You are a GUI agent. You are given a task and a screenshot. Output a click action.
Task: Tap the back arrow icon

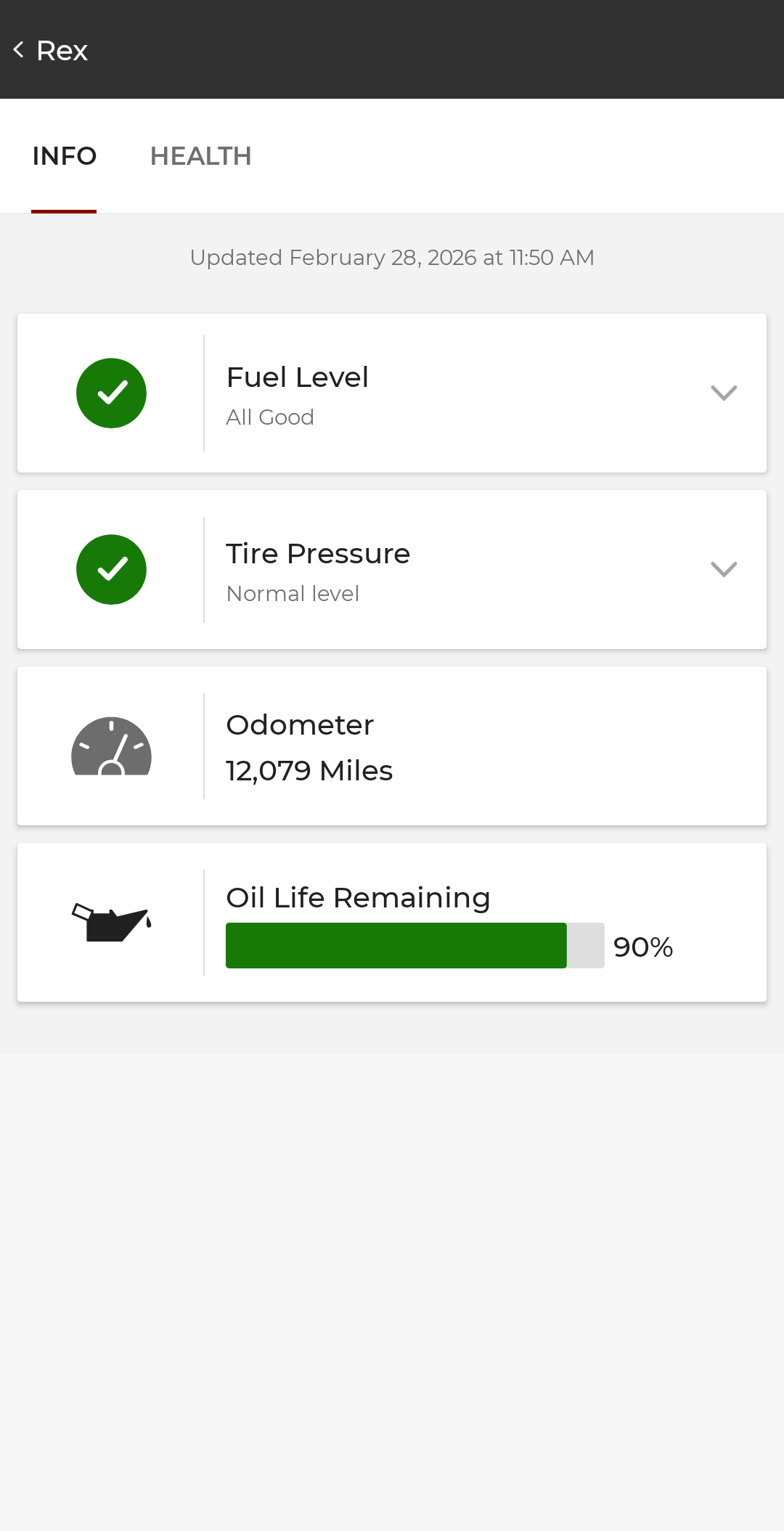coord(19,50)
